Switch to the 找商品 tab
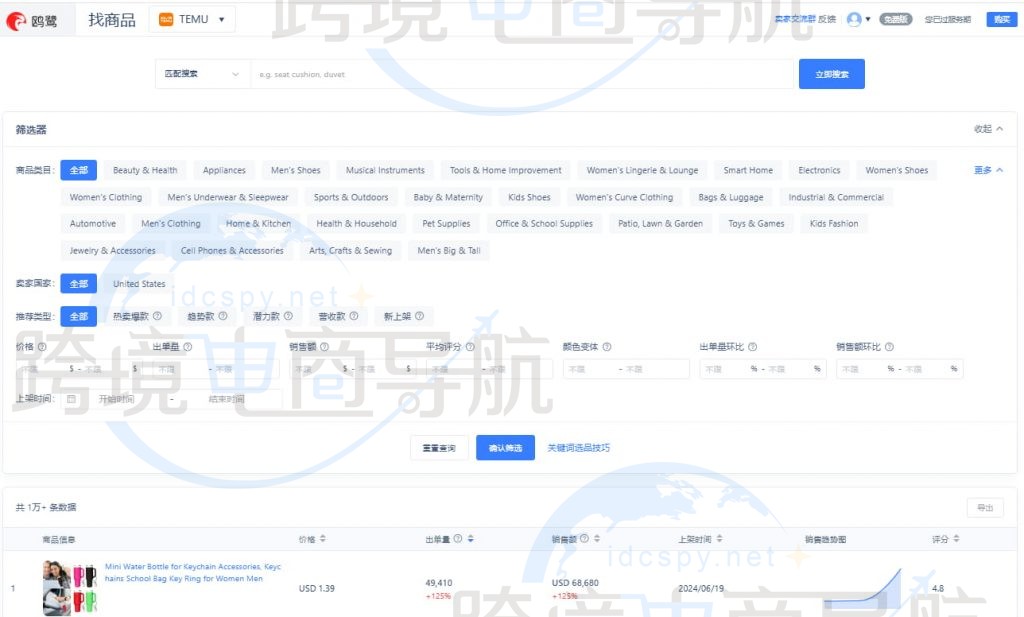This screenshot has width=1024, height=617. (x=111, y=18)
